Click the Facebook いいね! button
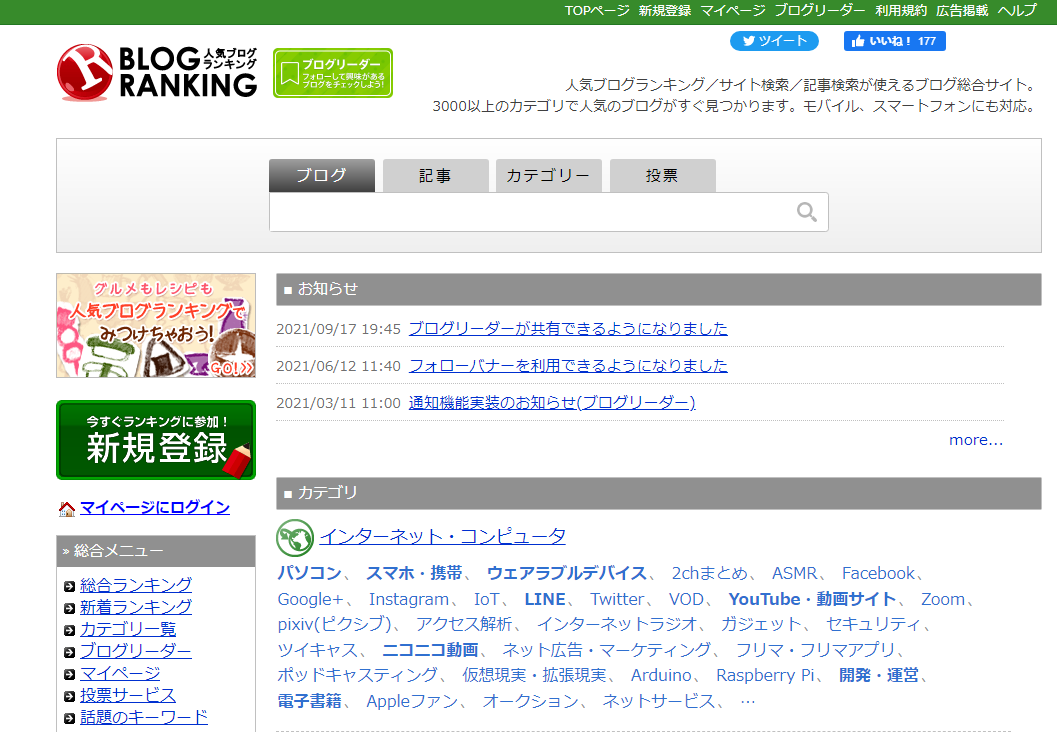 (894, 41)
